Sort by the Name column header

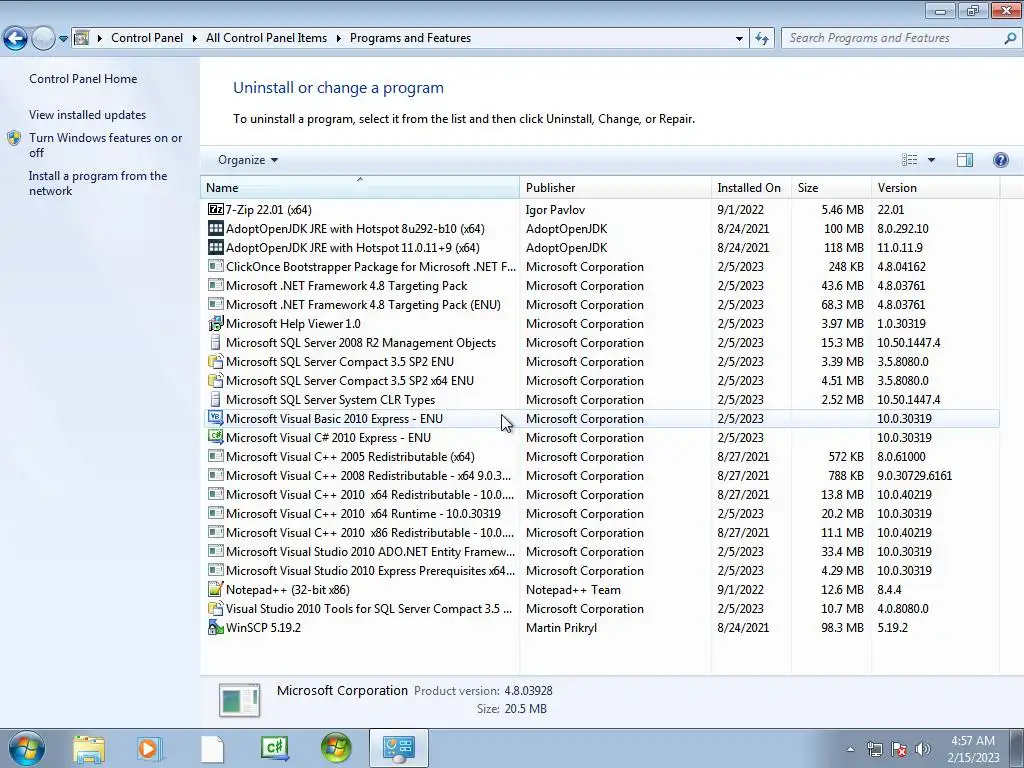pos(360,187)
